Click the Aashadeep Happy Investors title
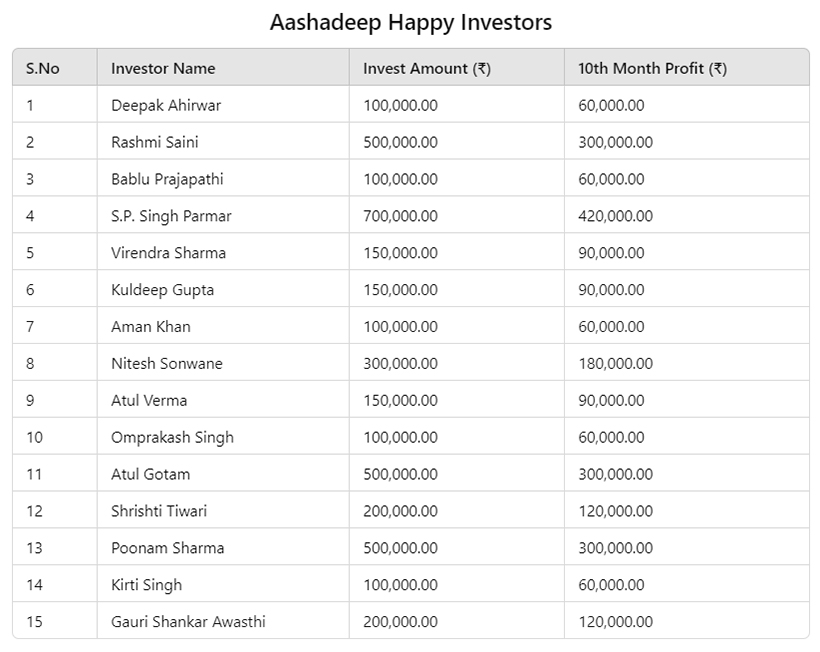This screenshot has height=652, width=820. (x=411, y=22)
